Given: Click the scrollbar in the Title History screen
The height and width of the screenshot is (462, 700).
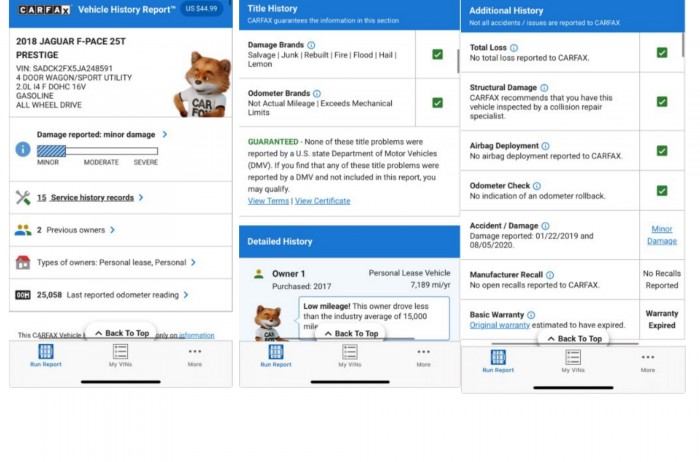Looking at the screenshot, I should (458, 61).
